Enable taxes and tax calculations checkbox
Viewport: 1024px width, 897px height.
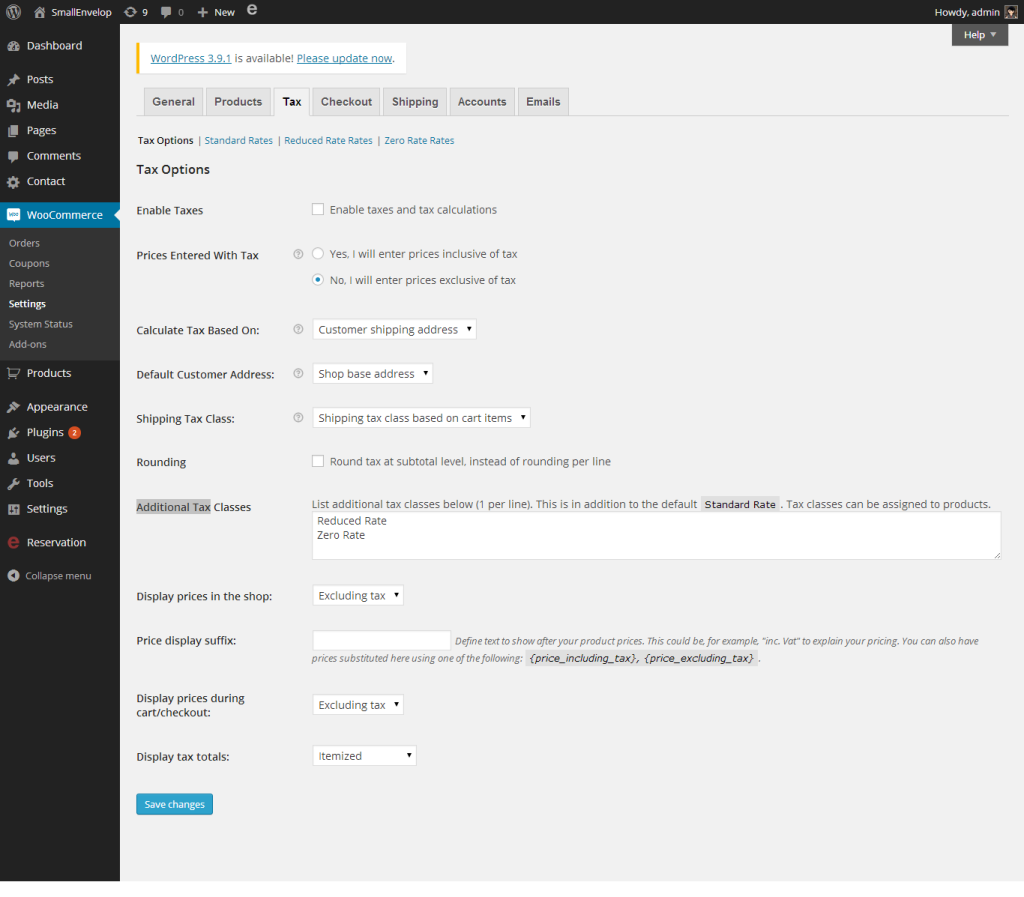coord(318,210)
